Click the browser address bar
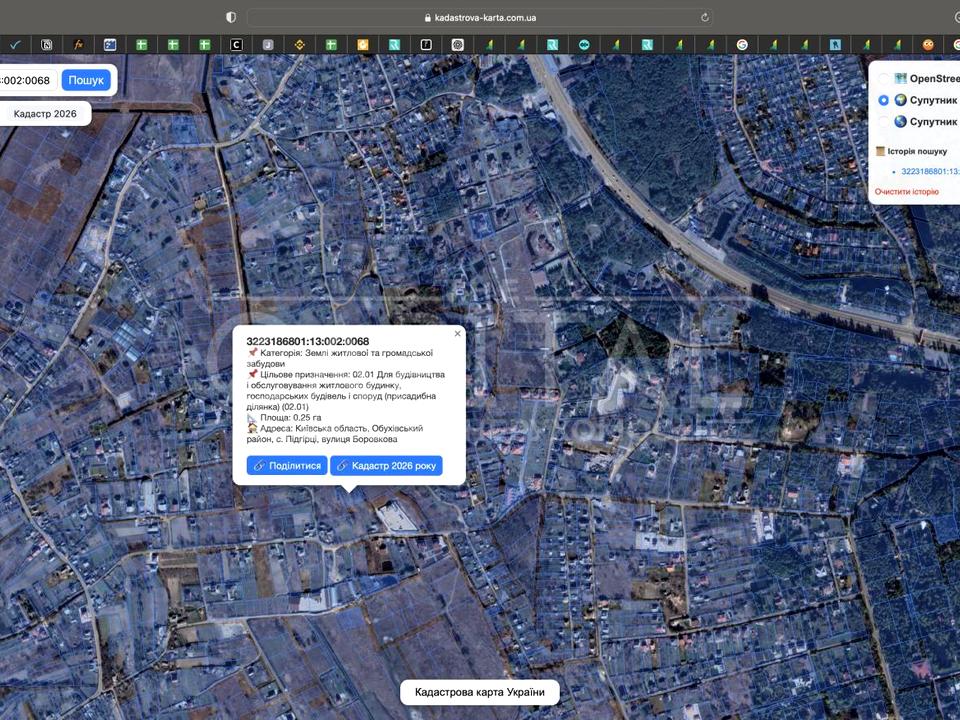The width and height of the screenshot is (960, 720). 479,17
